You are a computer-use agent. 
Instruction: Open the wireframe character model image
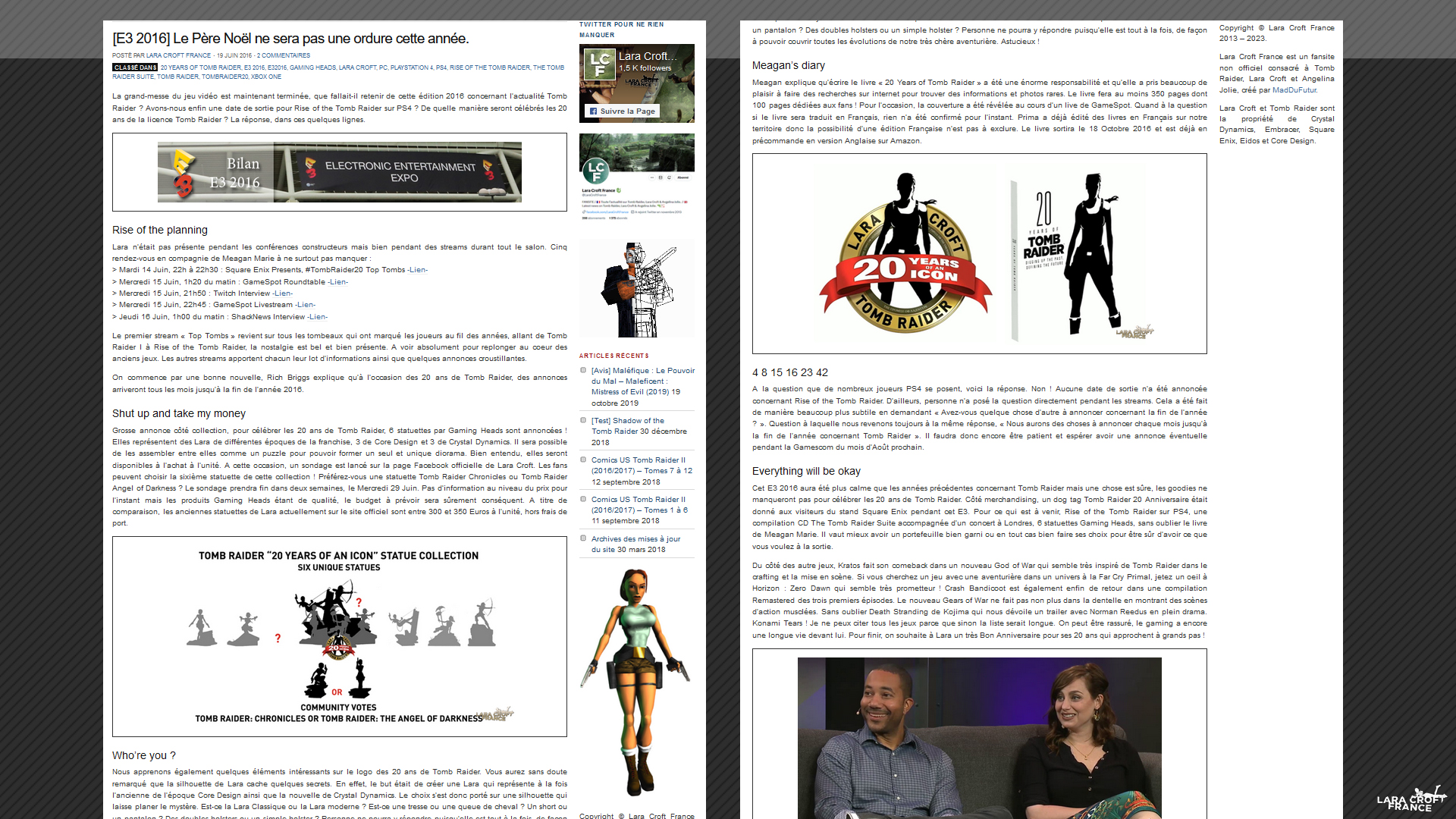(x=636, y=288)
